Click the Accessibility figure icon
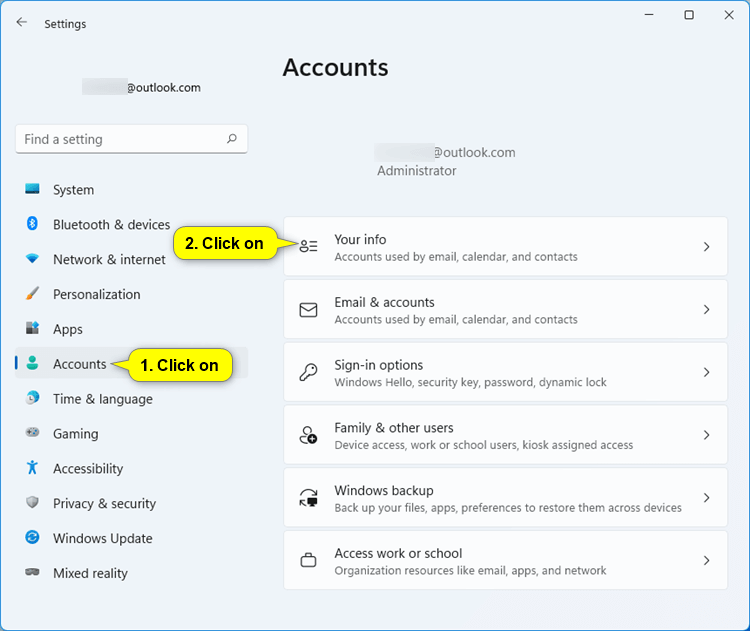The height and width of the screenshot is (631, 750). pyautogui.click(x=32, y=467)
